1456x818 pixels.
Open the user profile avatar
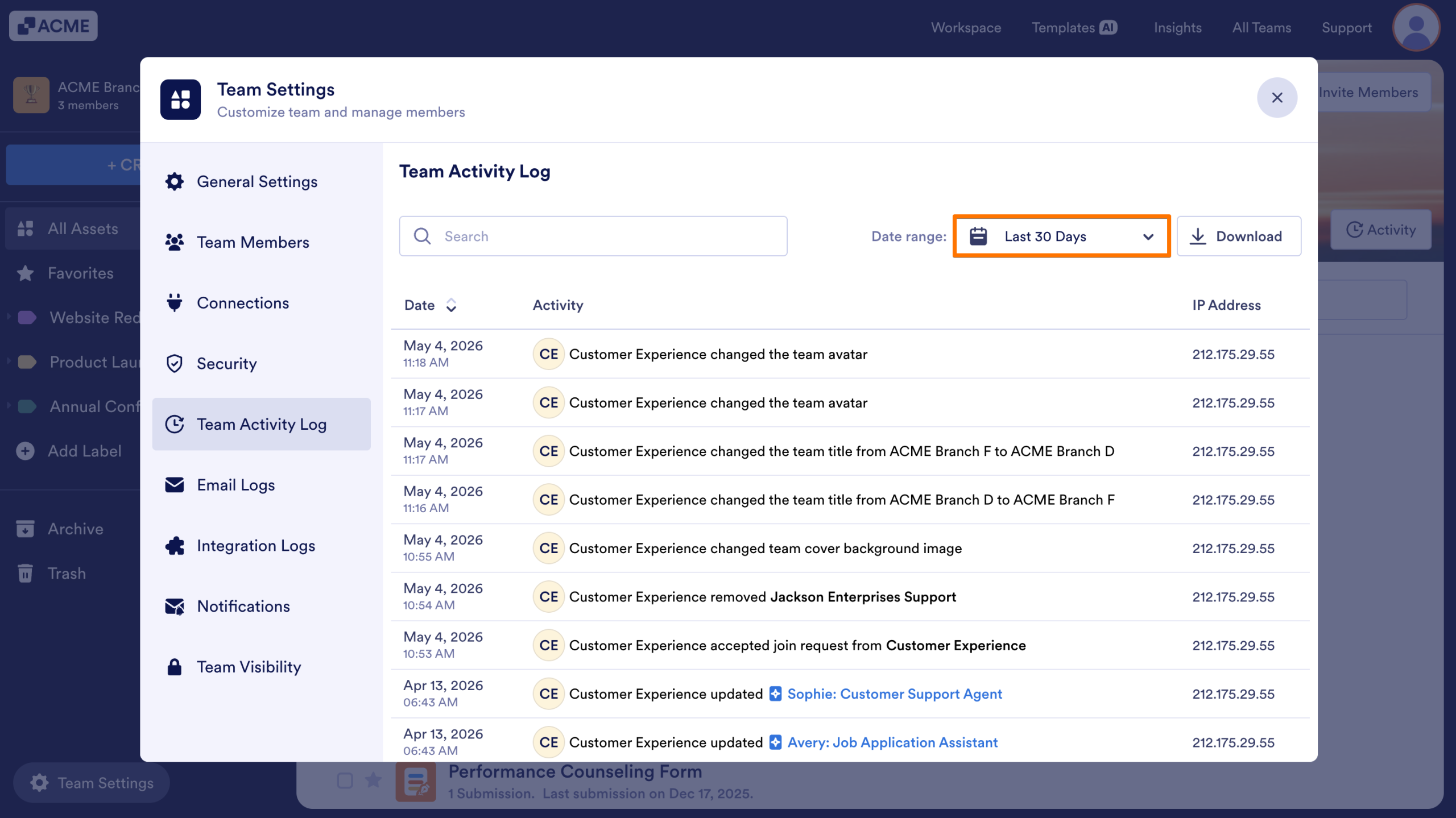[x=1416, y=27]
